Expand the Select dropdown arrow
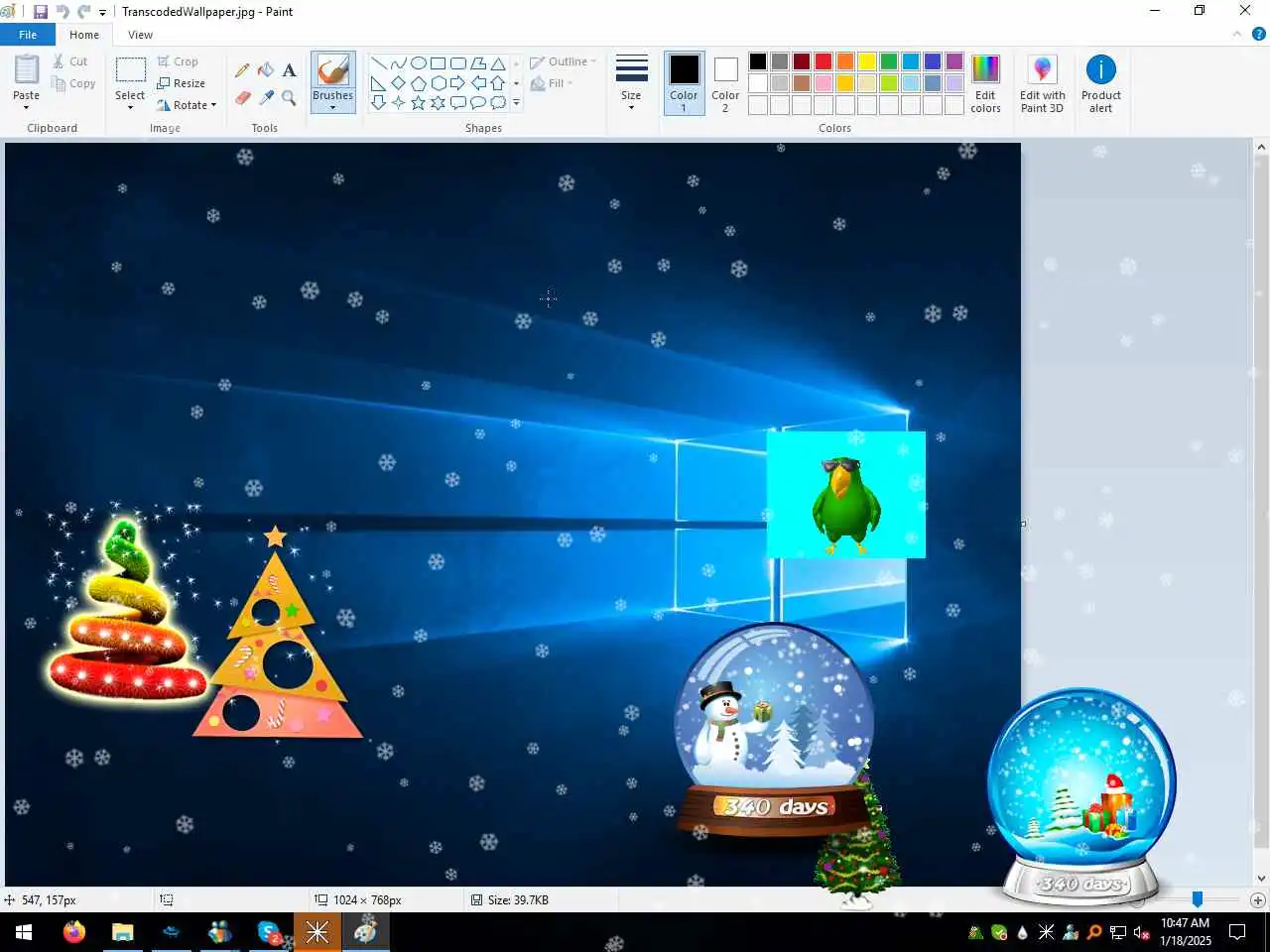 point(130,107)
